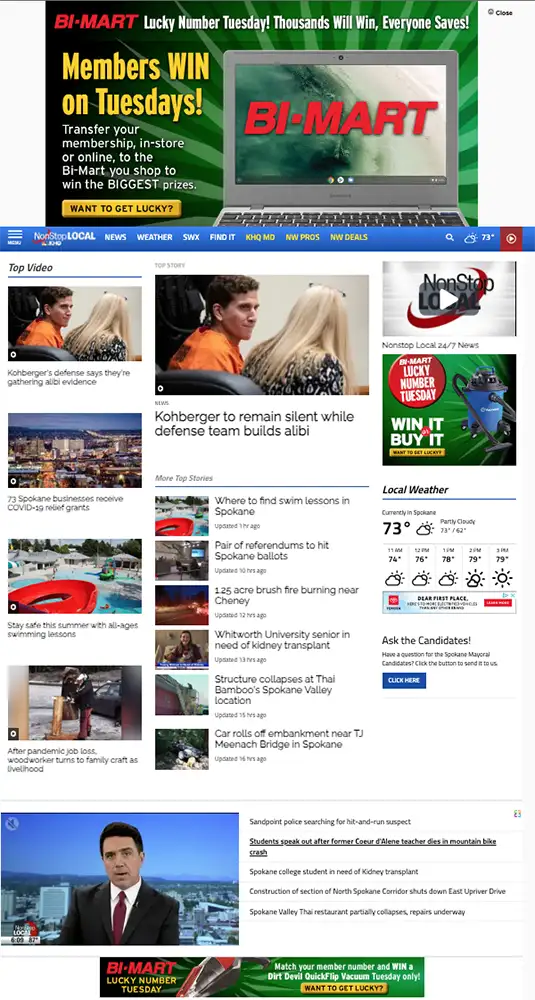Open Kohberger to remain silent headline
Screen dimensions: 535x1000
pyautogui.click(x=254, y=423)
